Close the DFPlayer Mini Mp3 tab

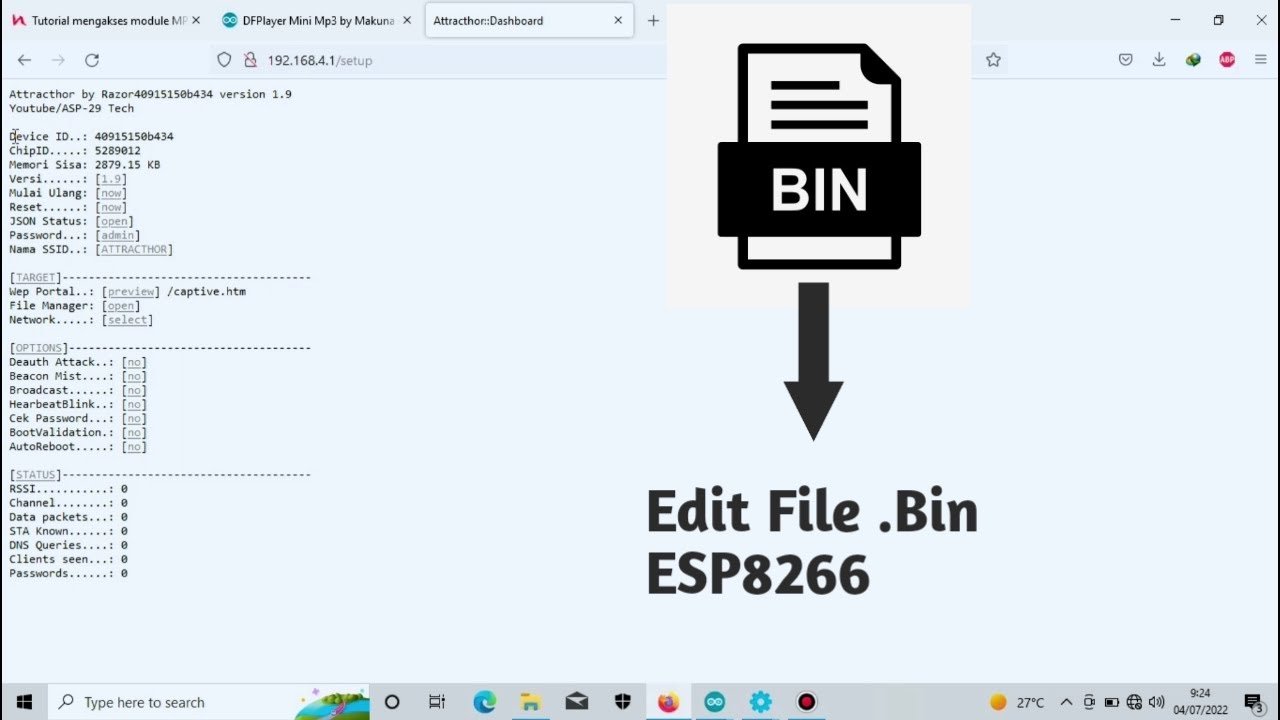pyautogui.click(x=406, y=20)
